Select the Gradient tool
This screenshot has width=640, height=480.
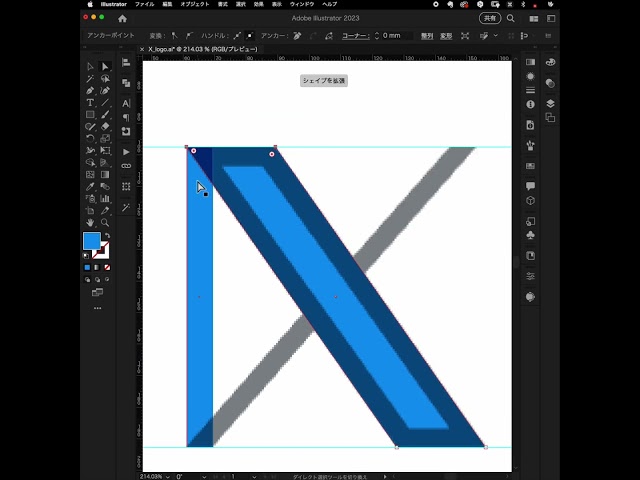tap(105, 175)
